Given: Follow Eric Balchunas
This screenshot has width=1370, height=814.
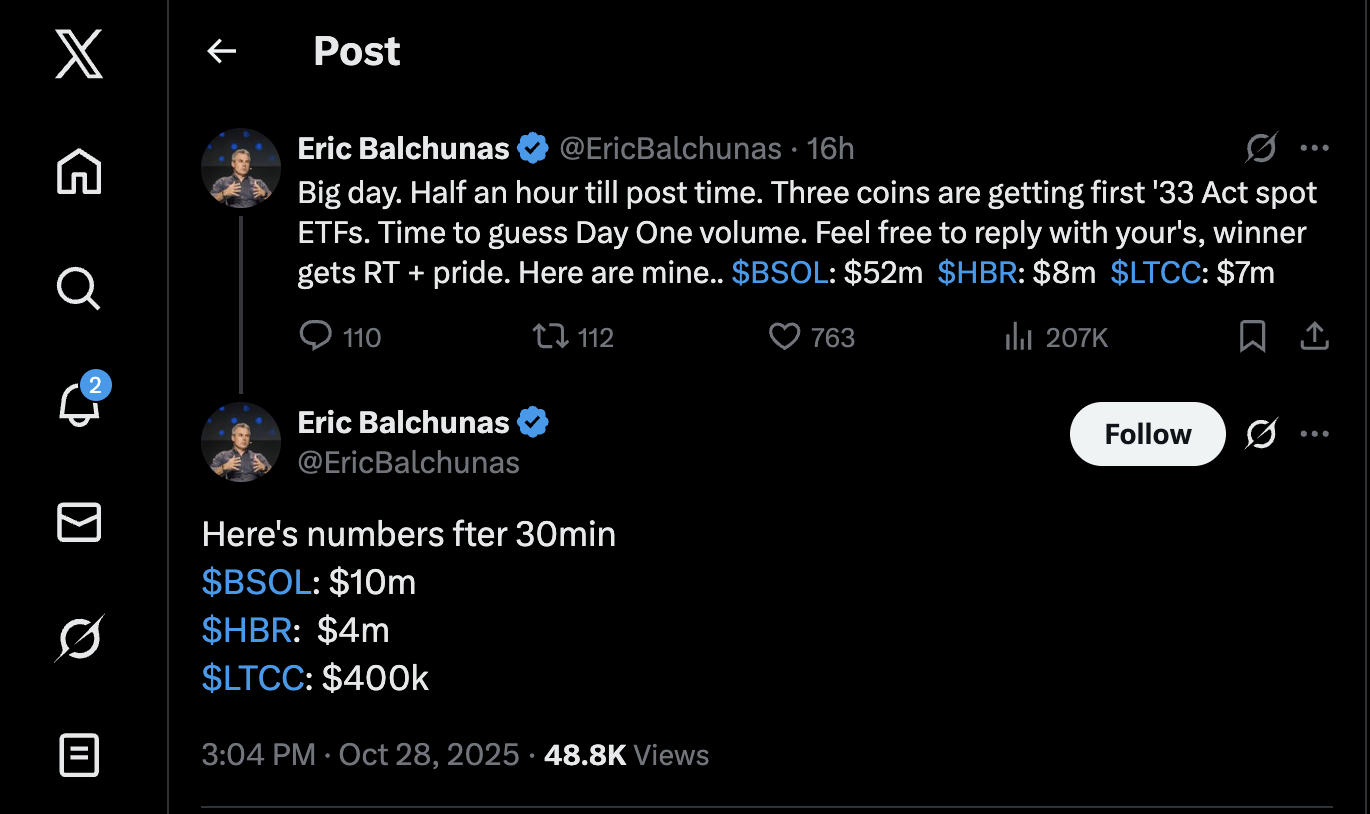Looking at the screenshot, I should pyautogui.click(x=1147, y=434).
